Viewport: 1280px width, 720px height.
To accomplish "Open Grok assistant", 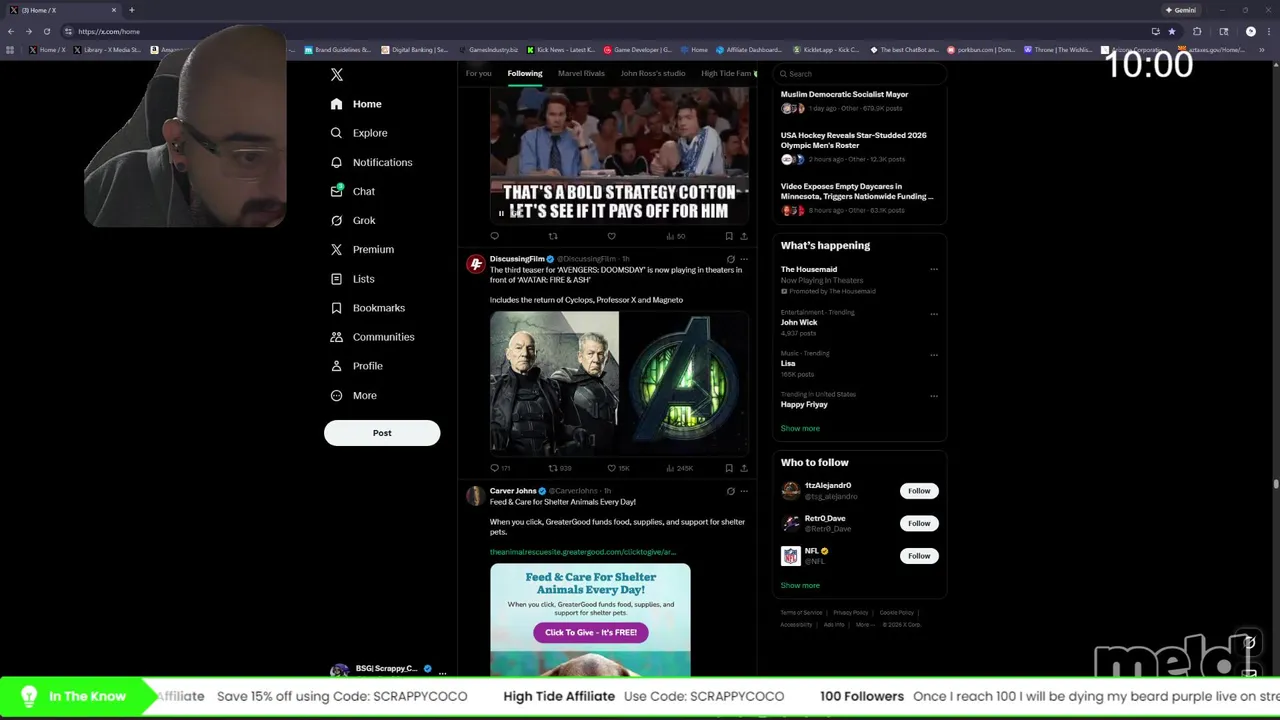I will (353, 220).
